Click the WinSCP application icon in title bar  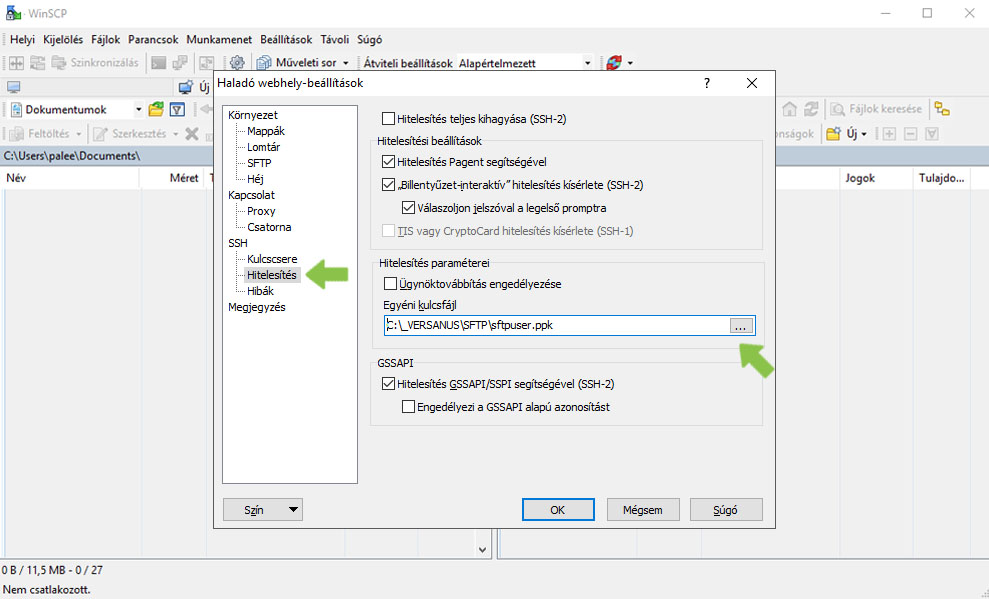13,13
